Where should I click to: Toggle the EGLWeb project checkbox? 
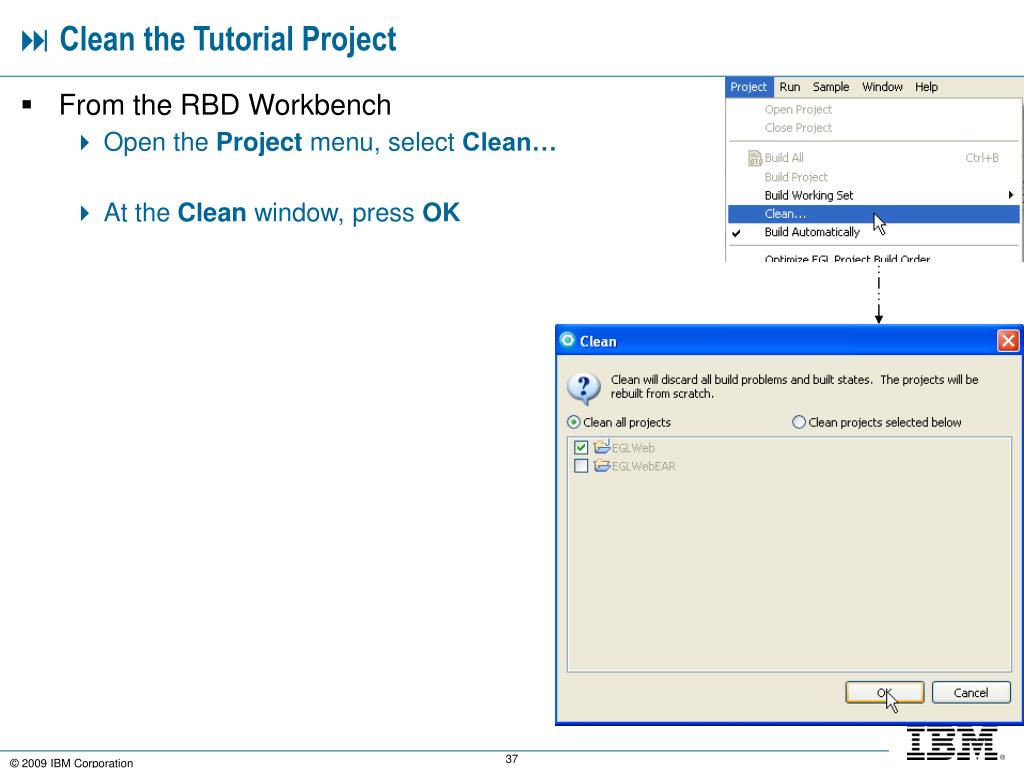click(x=581, y=448)
